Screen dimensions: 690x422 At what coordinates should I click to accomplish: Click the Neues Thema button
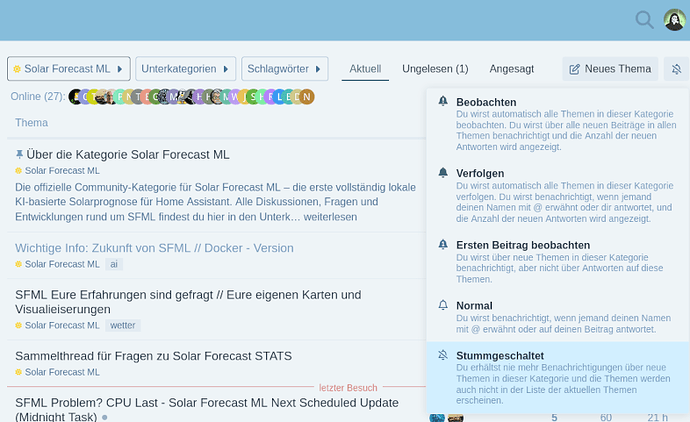610,69
